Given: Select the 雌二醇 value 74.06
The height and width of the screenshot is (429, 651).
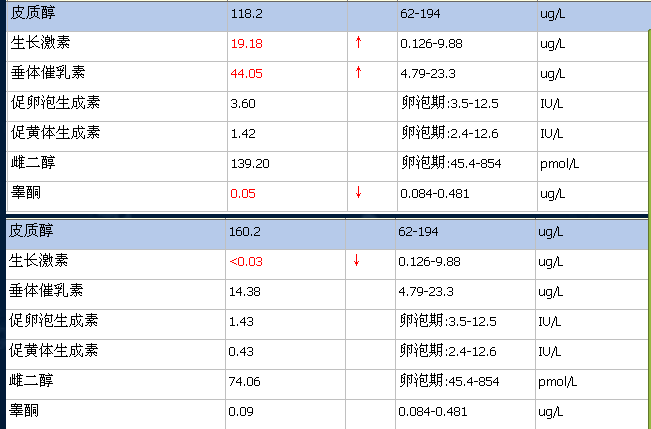Looking at the screenshot, I should (246, 381).
